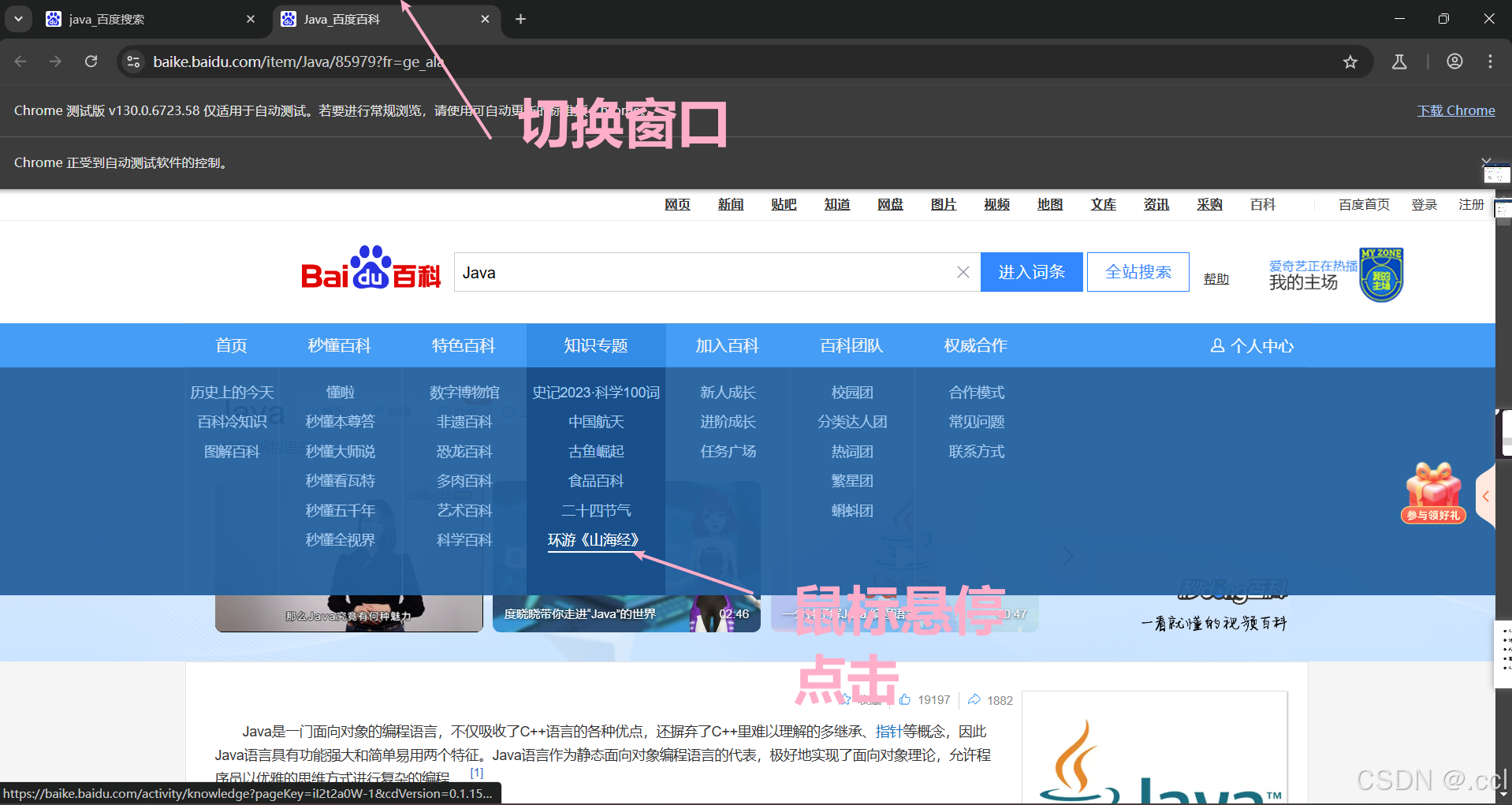Select the 知识专题 menu item
Image resolution: width=1512 pixels, height=805 pixels.
(596, 345)
